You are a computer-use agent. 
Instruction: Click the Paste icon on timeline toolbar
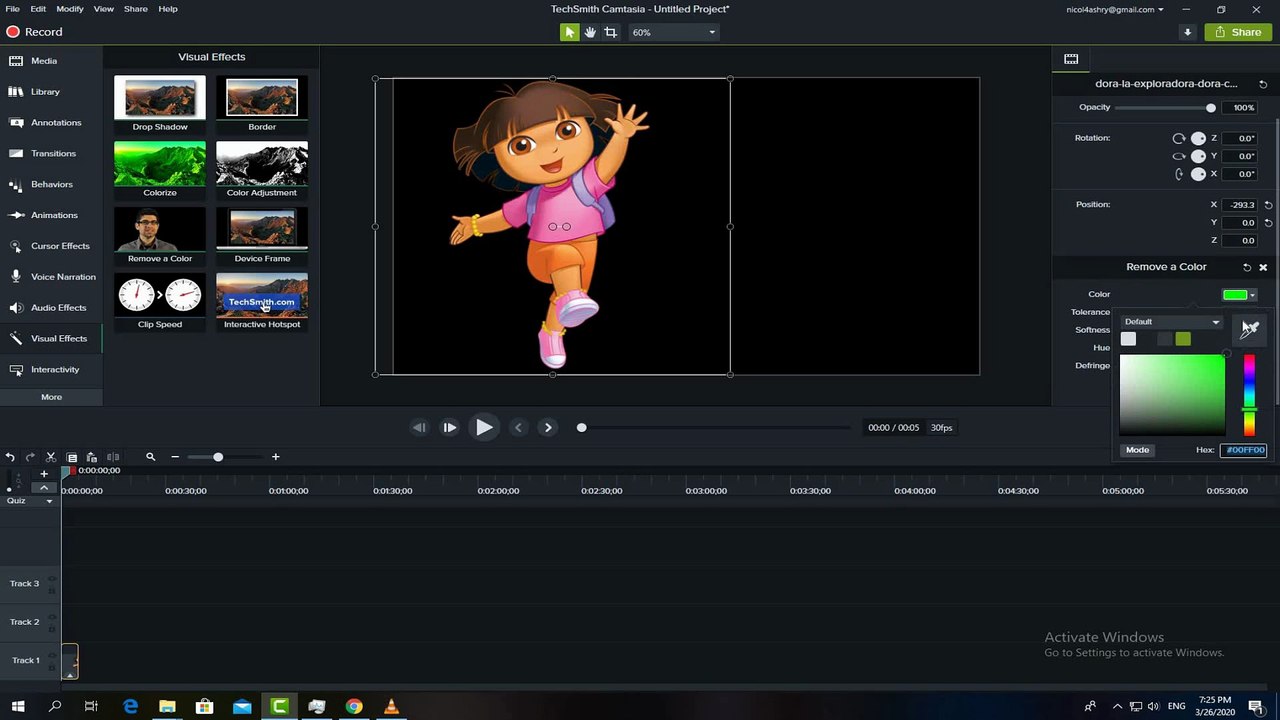coord(92,457)
